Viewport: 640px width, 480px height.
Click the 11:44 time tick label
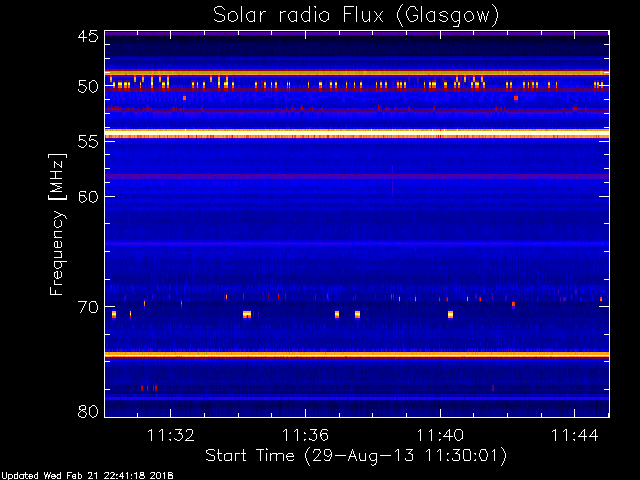pyautogui.click(x=575, y=435)
